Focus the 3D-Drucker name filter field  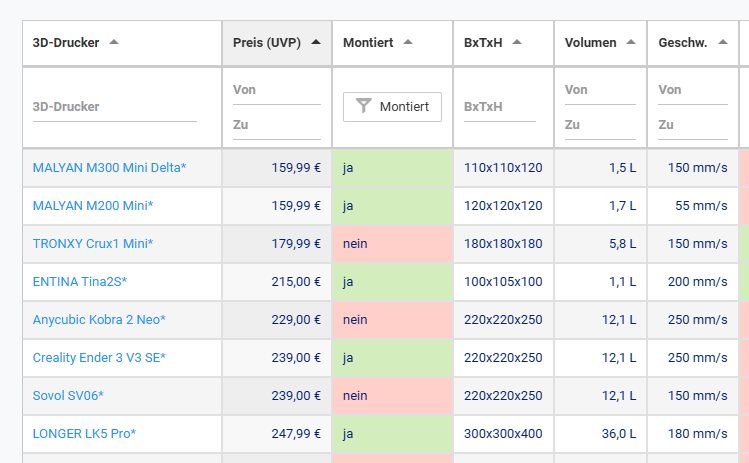[115, 107]
